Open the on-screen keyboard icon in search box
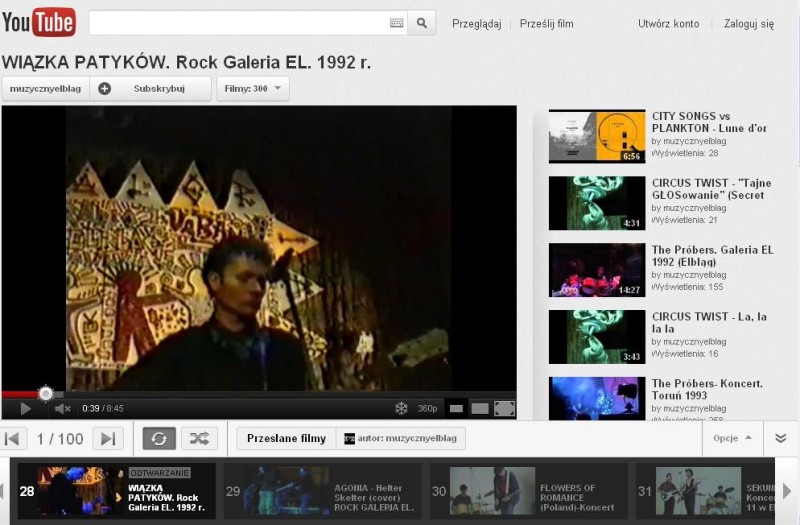Screen dimensions: 800x525 point(396,23)
